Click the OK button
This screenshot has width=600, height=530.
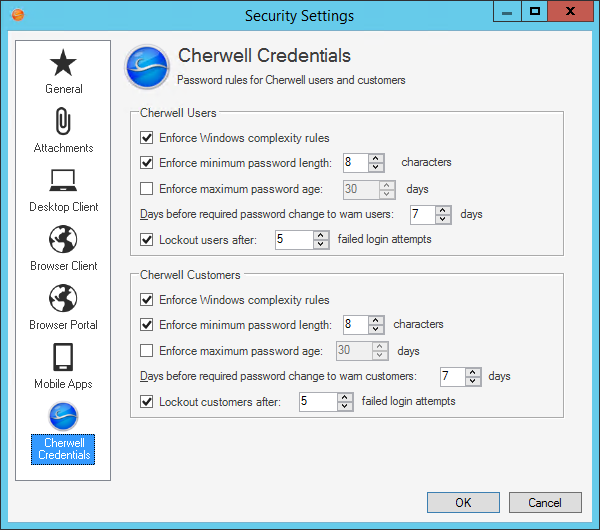click(x=463, y=502)
